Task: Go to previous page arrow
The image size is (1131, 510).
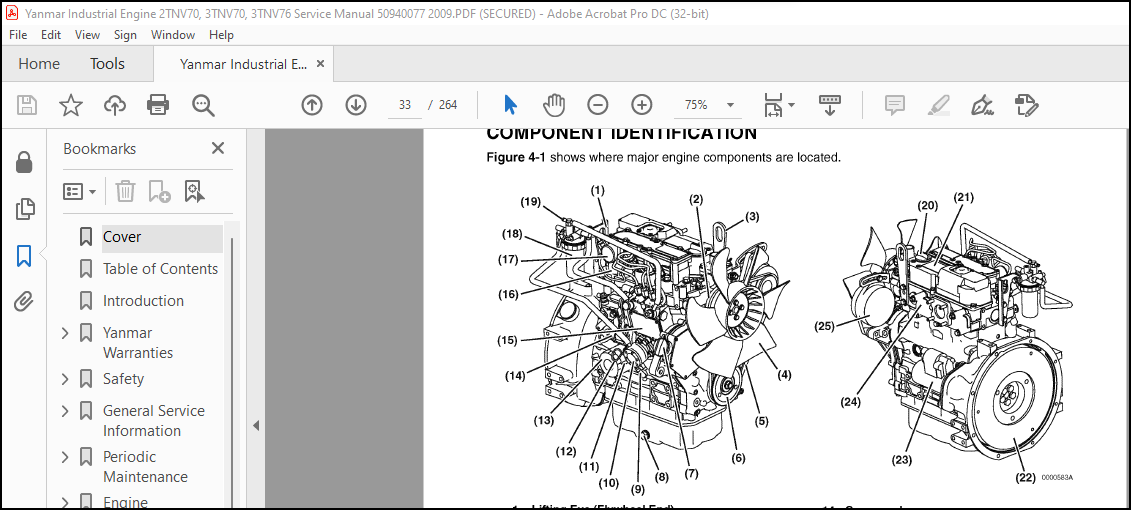Action: [312, 105]
